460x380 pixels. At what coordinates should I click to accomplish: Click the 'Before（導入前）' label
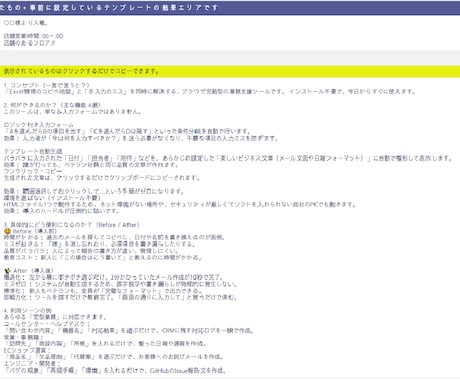[35, 231]
